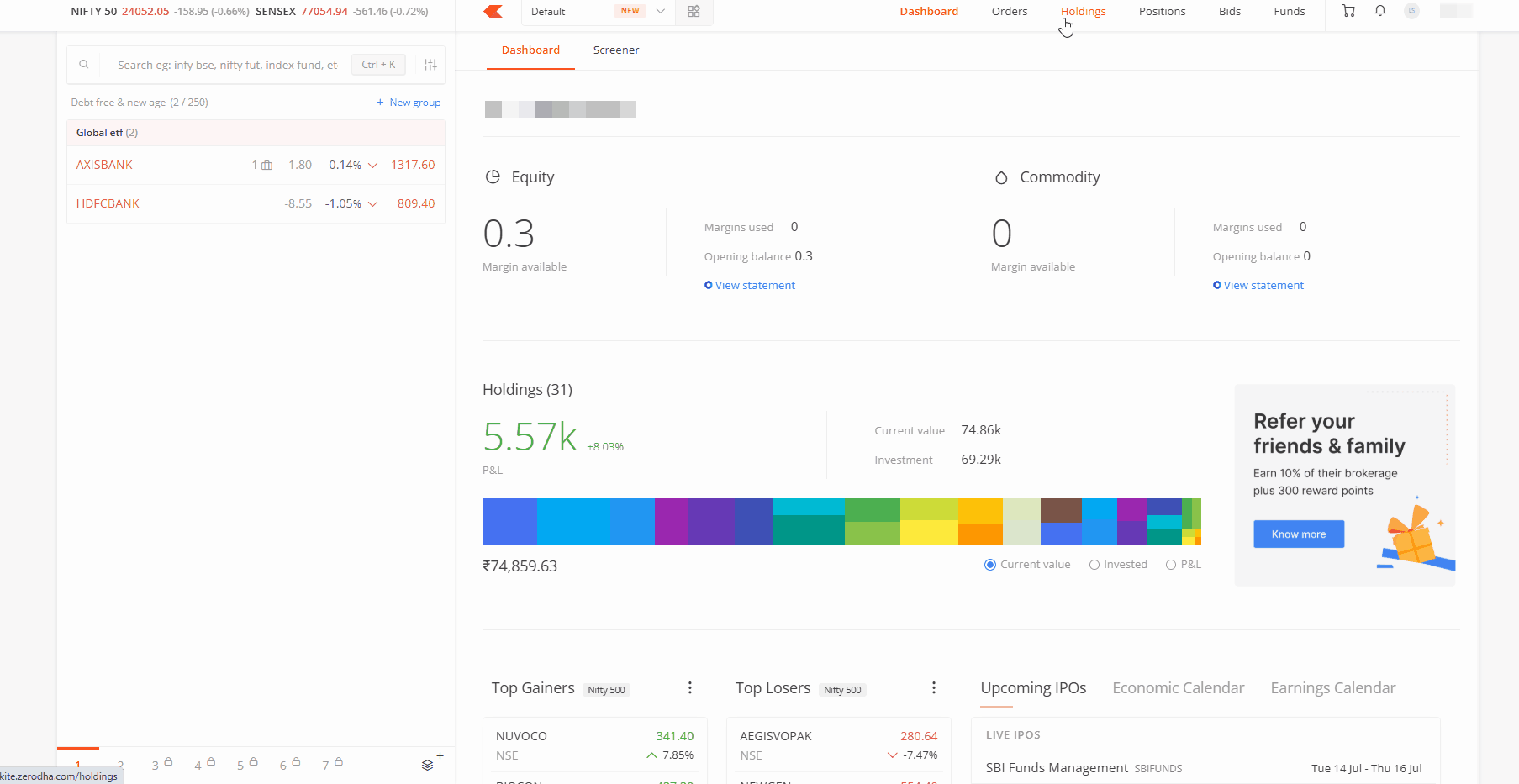The width and height of the screenshot is (1519, 784).
Task: Select the P&L radio button
Action: (x=1171, y=565)
